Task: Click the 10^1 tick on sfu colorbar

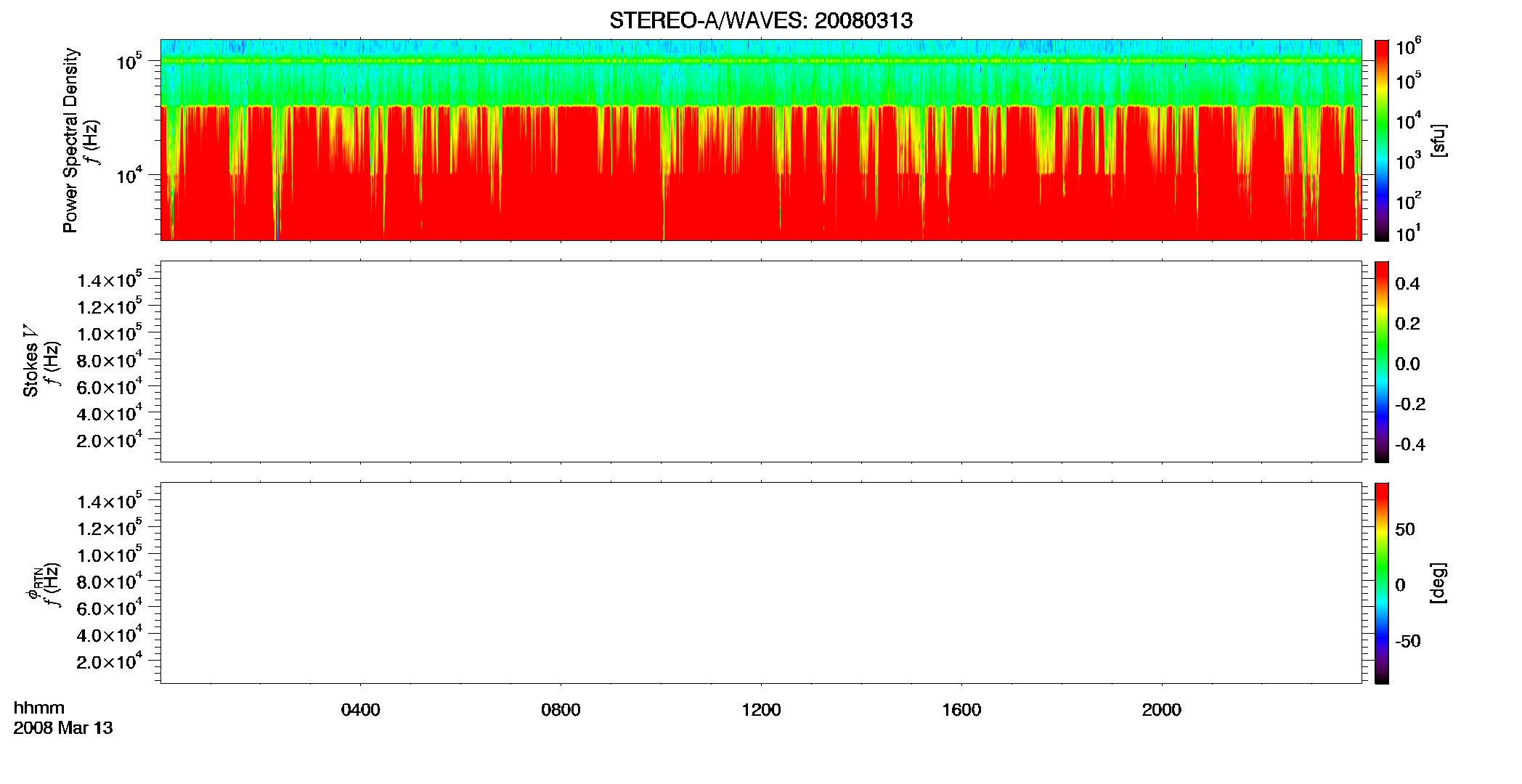Action: (x=1408, y=234)
